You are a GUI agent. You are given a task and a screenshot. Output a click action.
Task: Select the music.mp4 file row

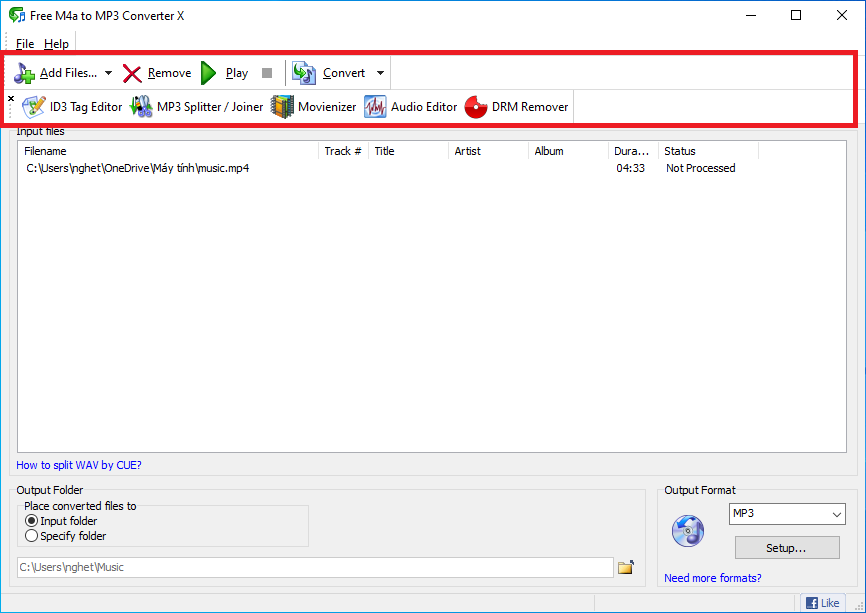click(137, 168)
